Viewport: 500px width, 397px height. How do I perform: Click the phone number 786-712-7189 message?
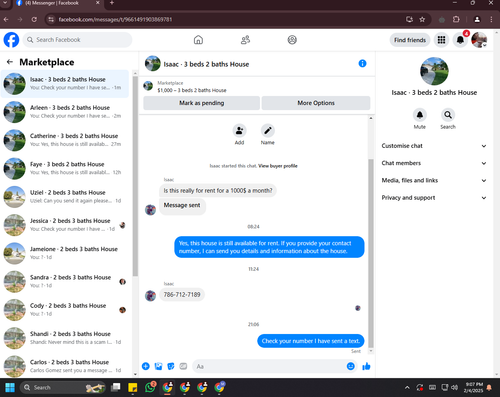[x=182, y=295]
